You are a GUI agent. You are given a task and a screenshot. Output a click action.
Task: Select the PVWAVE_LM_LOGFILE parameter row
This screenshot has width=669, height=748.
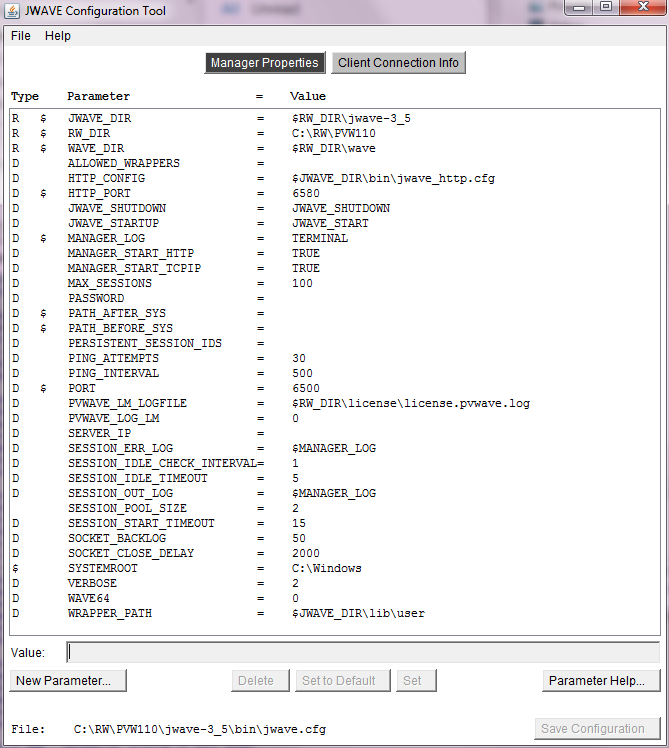click(127, 403)
